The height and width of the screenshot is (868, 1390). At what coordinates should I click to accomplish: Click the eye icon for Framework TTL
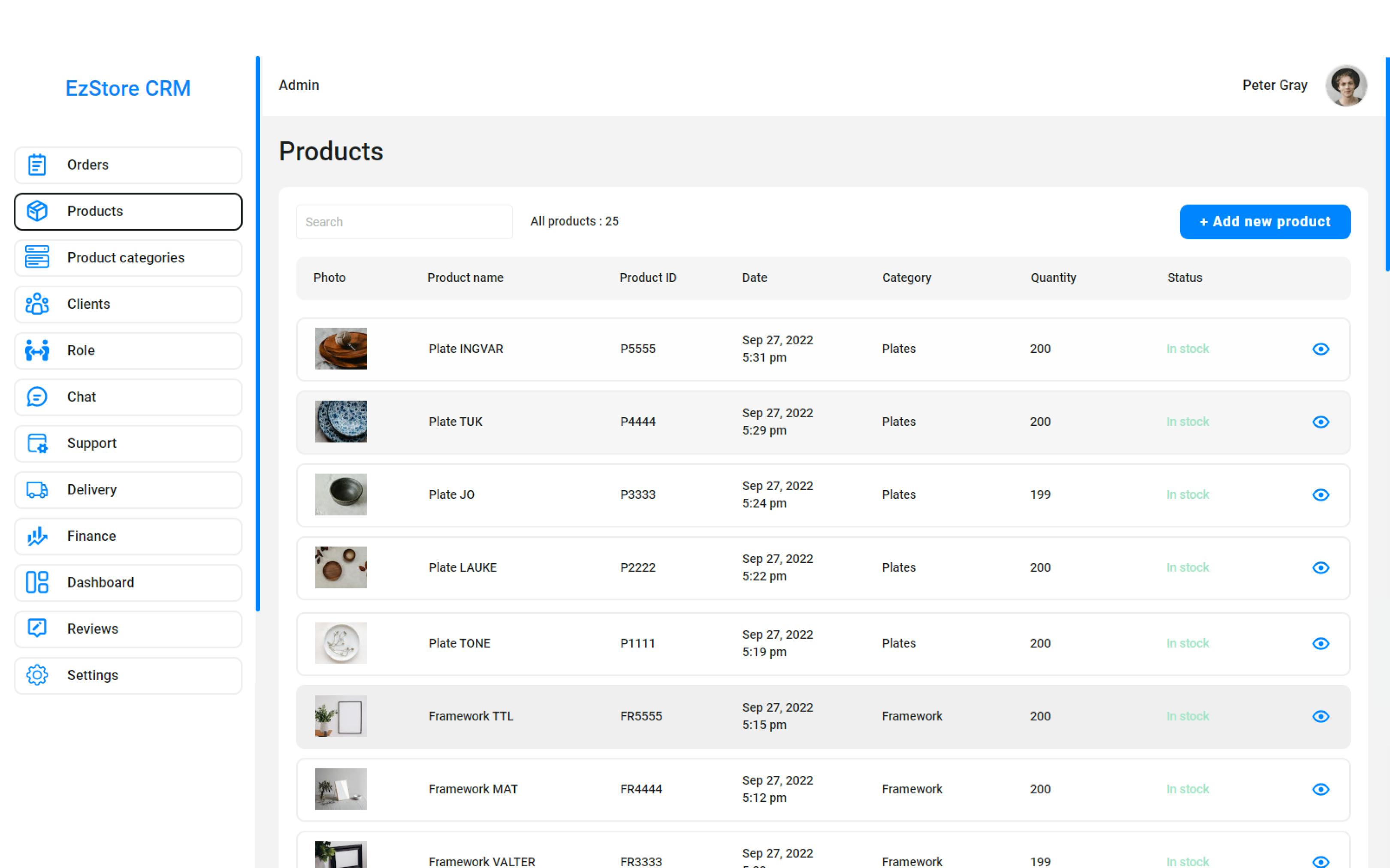1320,717
